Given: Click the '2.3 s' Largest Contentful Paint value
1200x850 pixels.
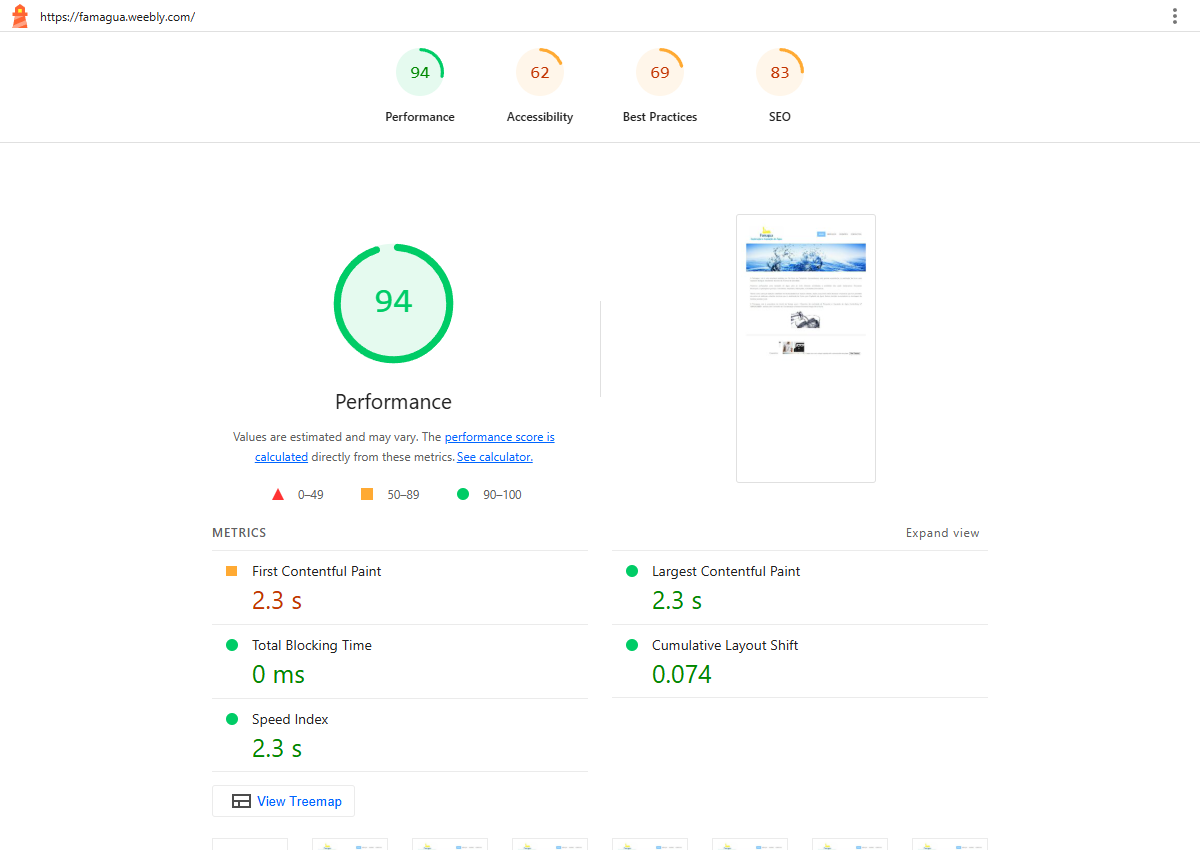Looking at the screenshot, I should pyautogui.click(x=677, y=600).
